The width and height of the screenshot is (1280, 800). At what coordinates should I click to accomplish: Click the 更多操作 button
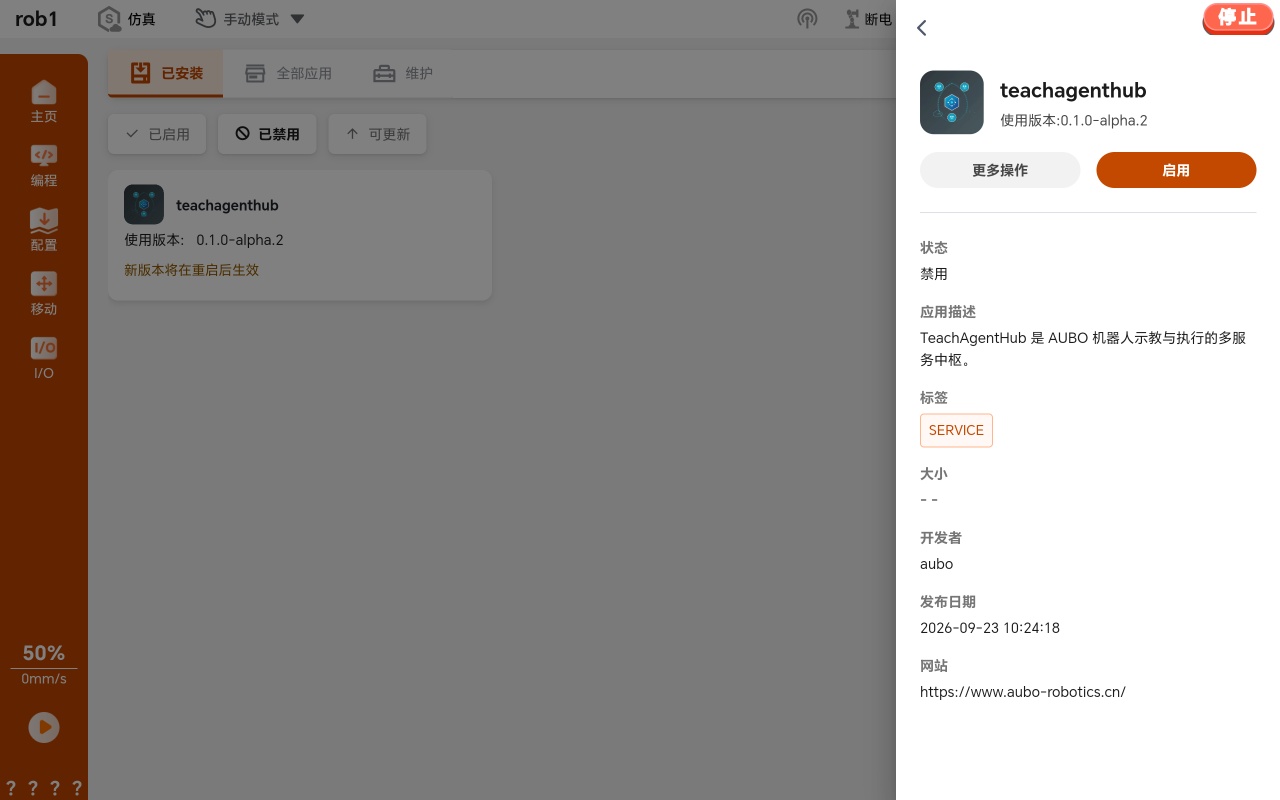(x=1000, y=170)
